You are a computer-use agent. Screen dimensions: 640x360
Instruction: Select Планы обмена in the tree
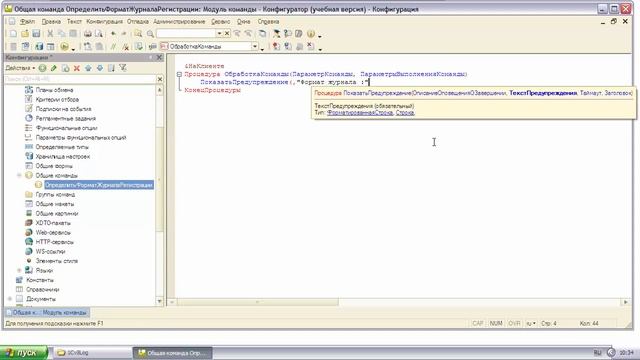(x=54, y=90)
